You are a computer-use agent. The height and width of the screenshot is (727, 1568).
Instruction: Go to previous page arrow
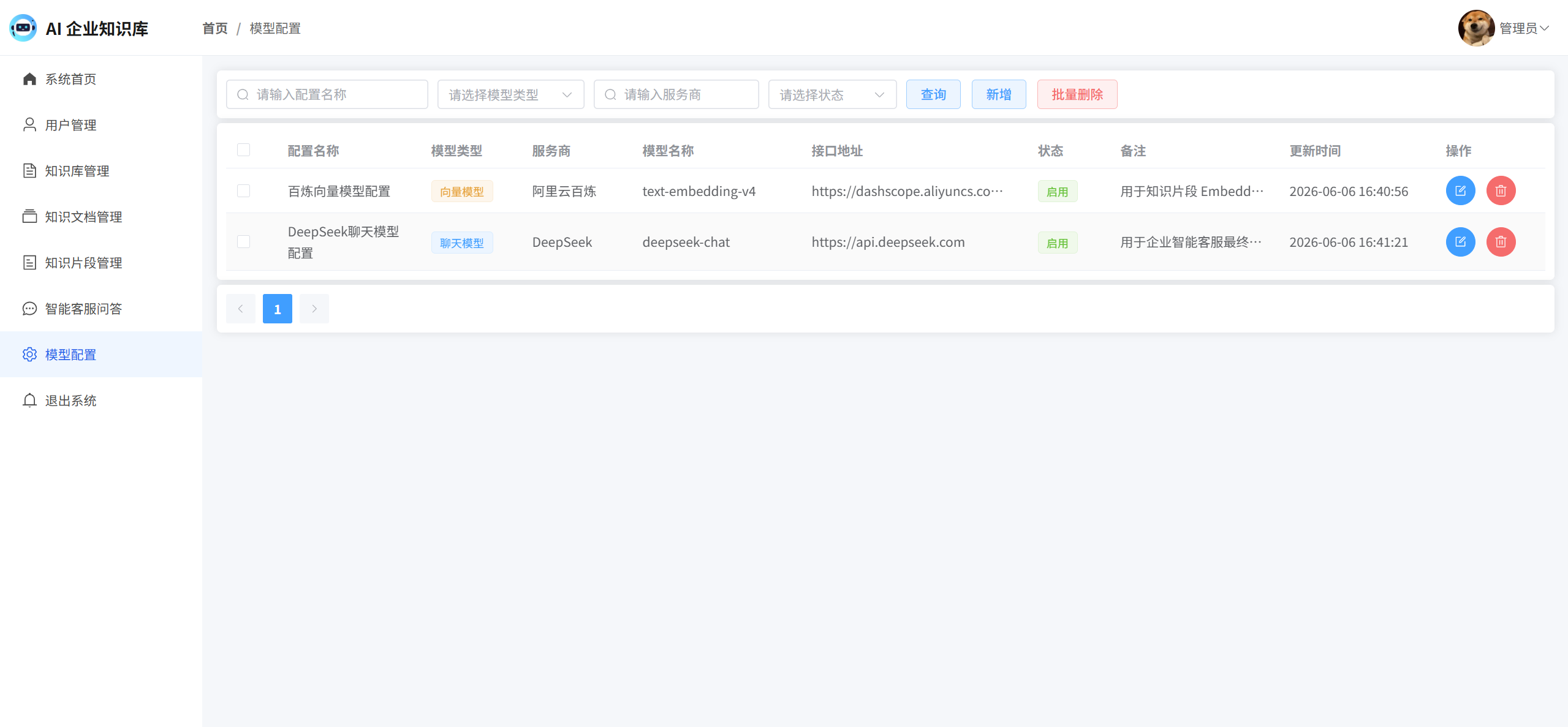click(x=241, y=309)
